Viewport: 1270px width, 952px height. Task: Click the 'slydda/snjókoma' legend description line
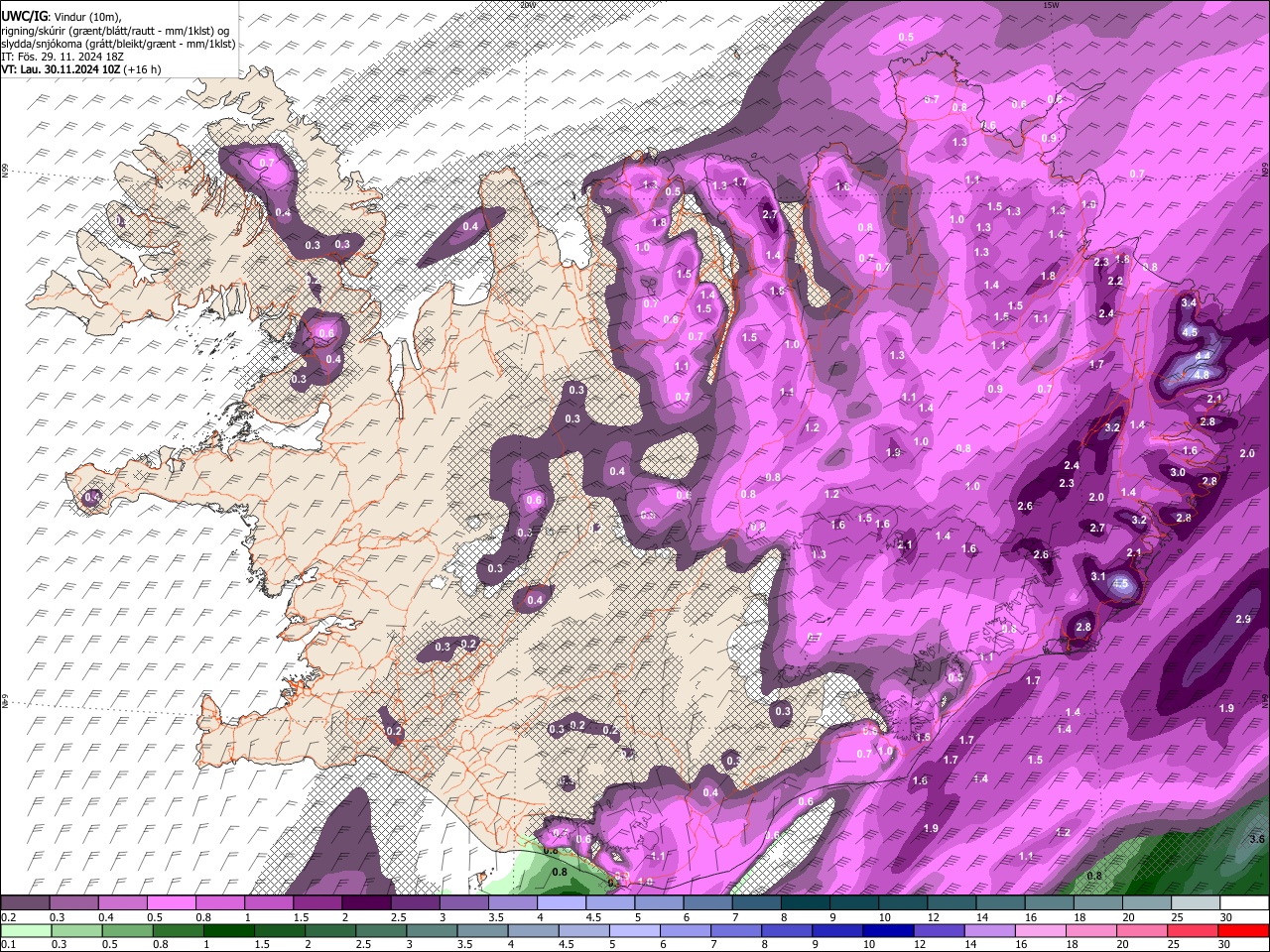[x=118, y=44]
